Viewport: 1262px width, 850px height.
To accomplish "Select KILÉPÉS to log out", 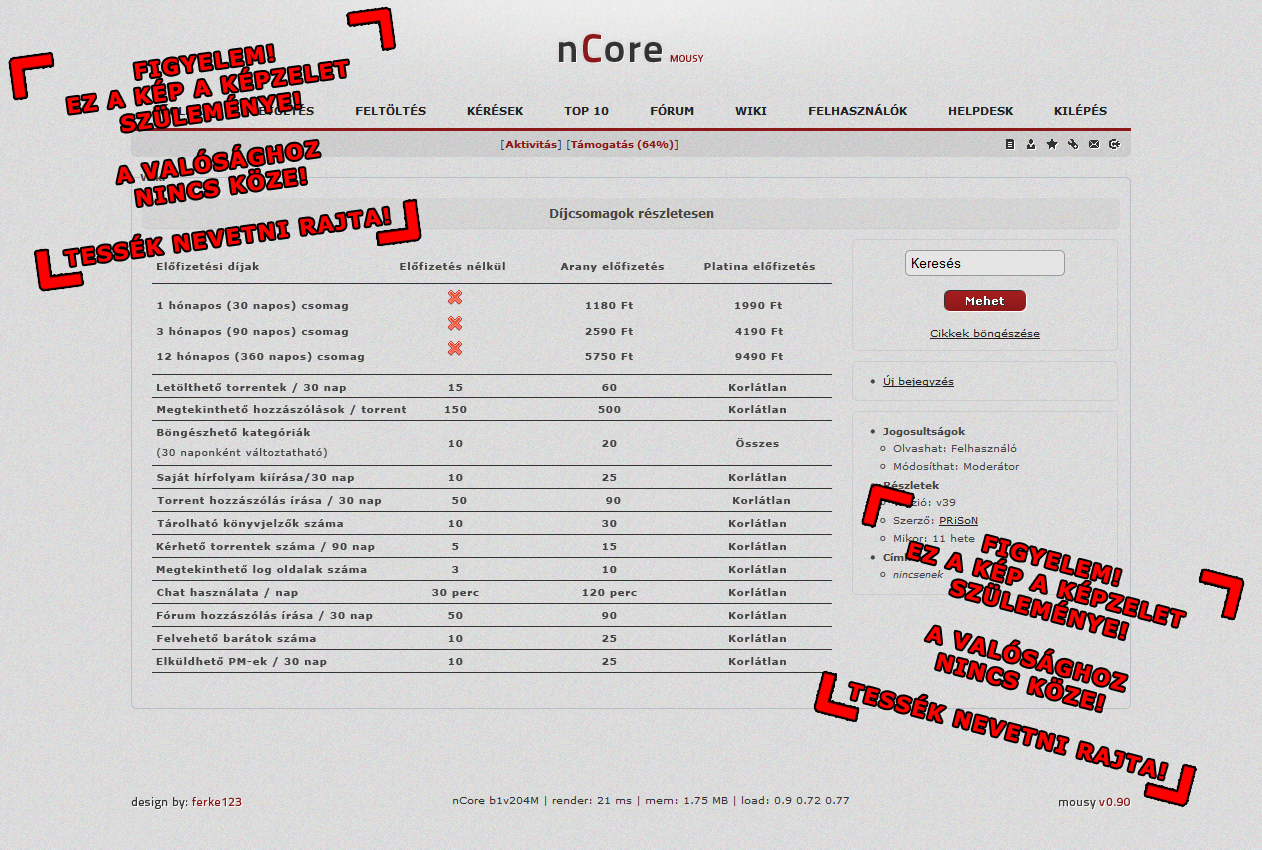I will pos(1081,111).
